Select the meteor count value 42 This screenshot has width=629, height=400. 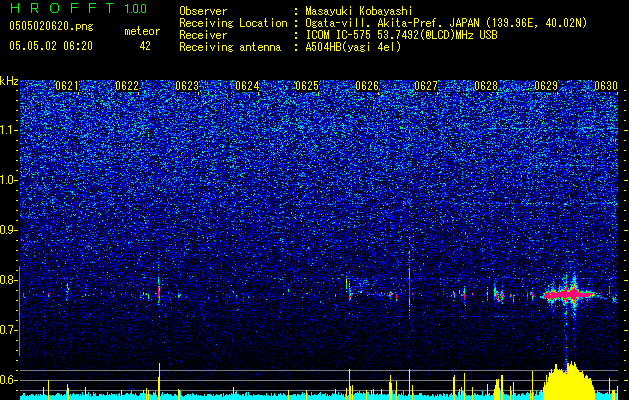pos(145,46)
